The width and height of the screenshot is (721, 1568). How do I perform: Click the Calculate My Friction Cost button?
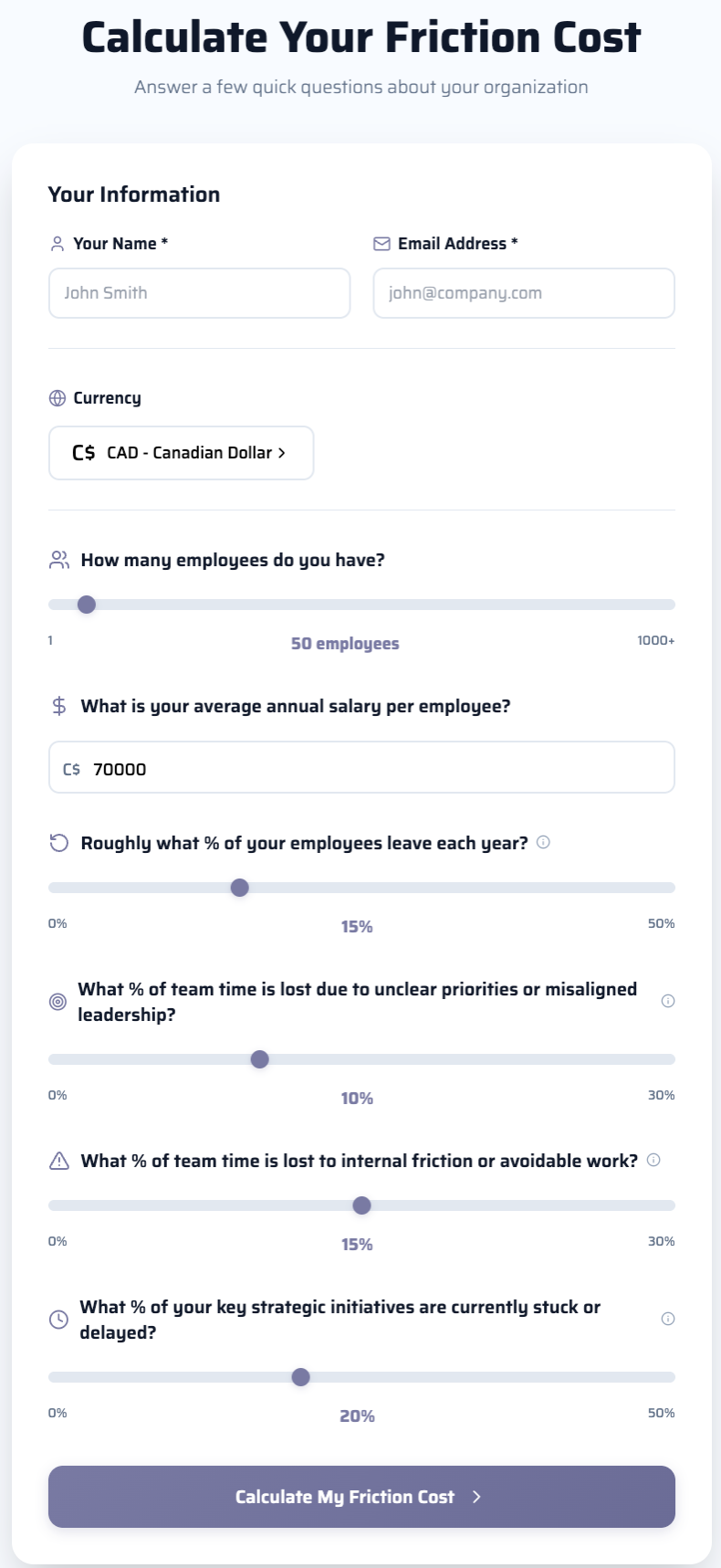(x=361, y=1496)
